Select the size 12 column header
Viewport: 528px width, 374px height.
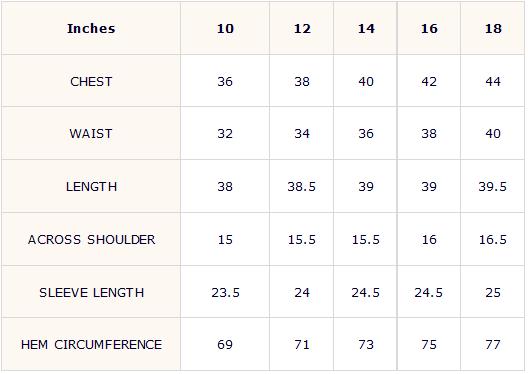coord(302,28)
